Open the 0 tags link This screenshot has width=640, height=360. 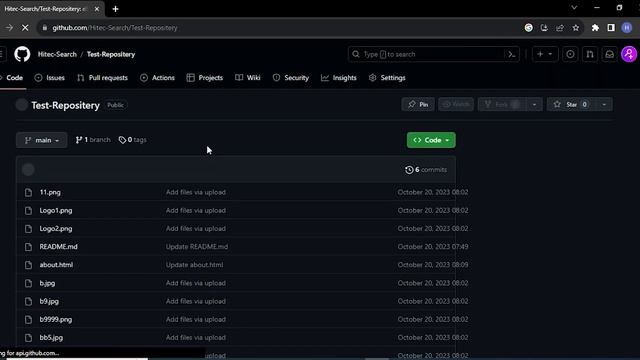coord(133,140)
